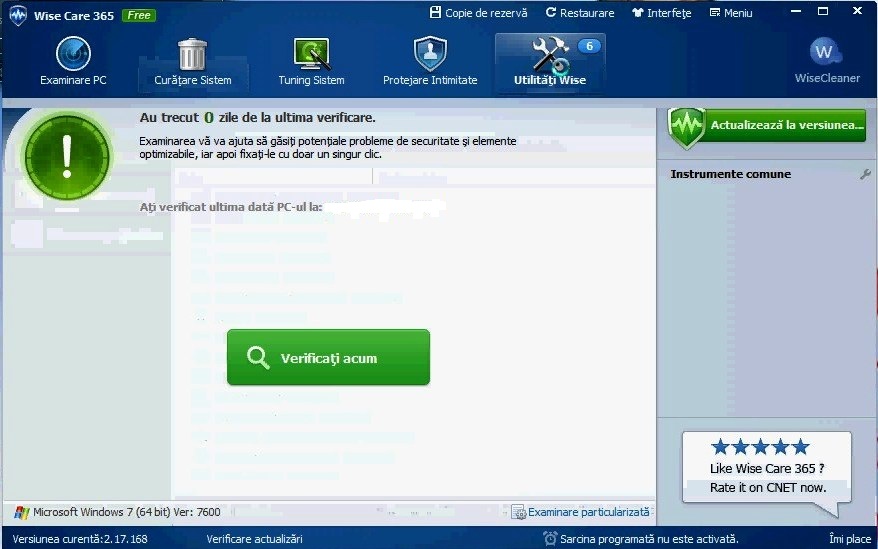Click Versiunea curentă:2.17.168 text
Screen dimensions: 878x549
click(80, 539)
